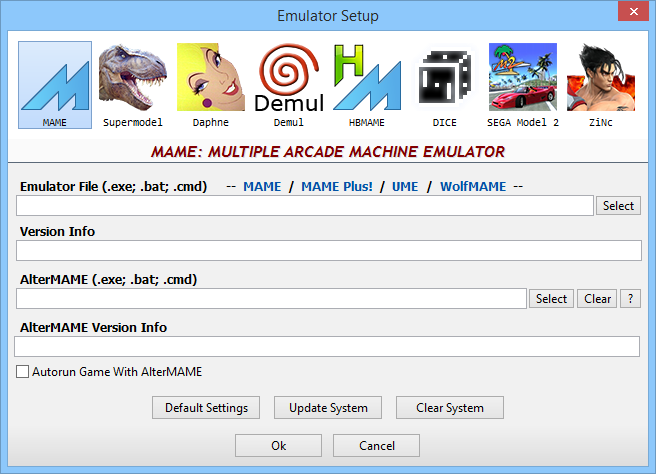Image resolution: width=656 pixels, height=474 pixels.
Task: Click Select next to Emulator File field
Action: 618,206
